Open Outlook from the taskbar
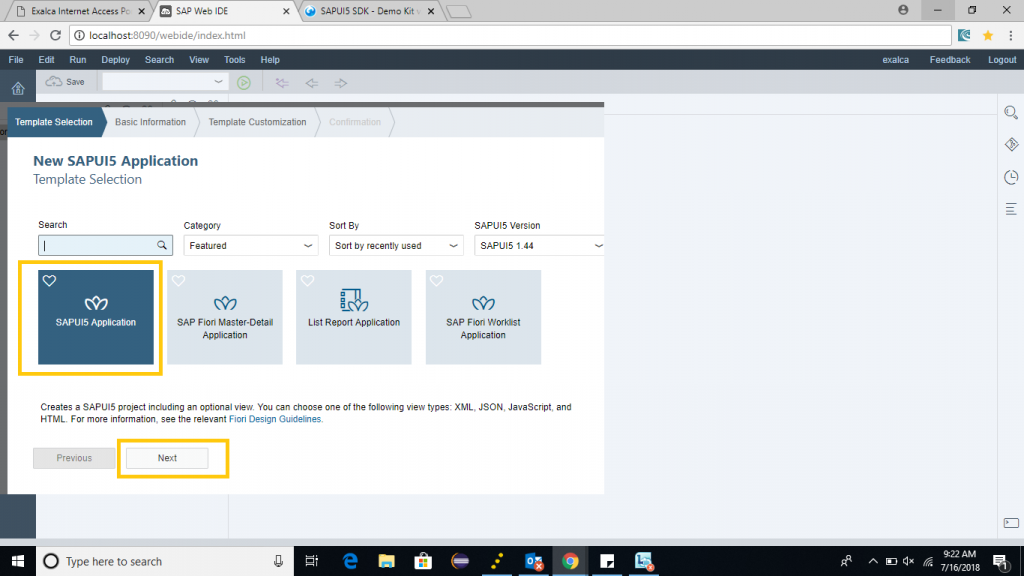This screenshot has height=576, width=1024. pos(534,561)
